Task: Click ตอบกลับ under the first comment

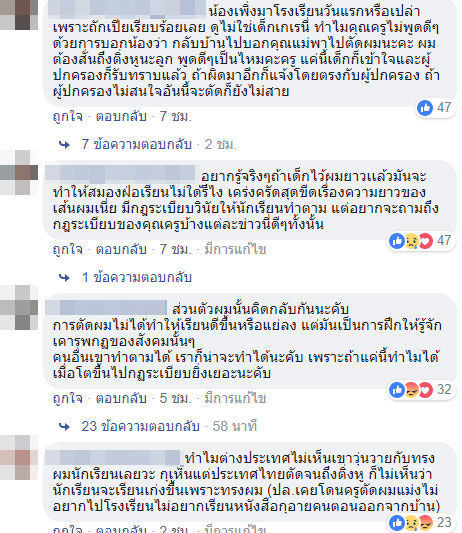Action: tap(121, 117)
